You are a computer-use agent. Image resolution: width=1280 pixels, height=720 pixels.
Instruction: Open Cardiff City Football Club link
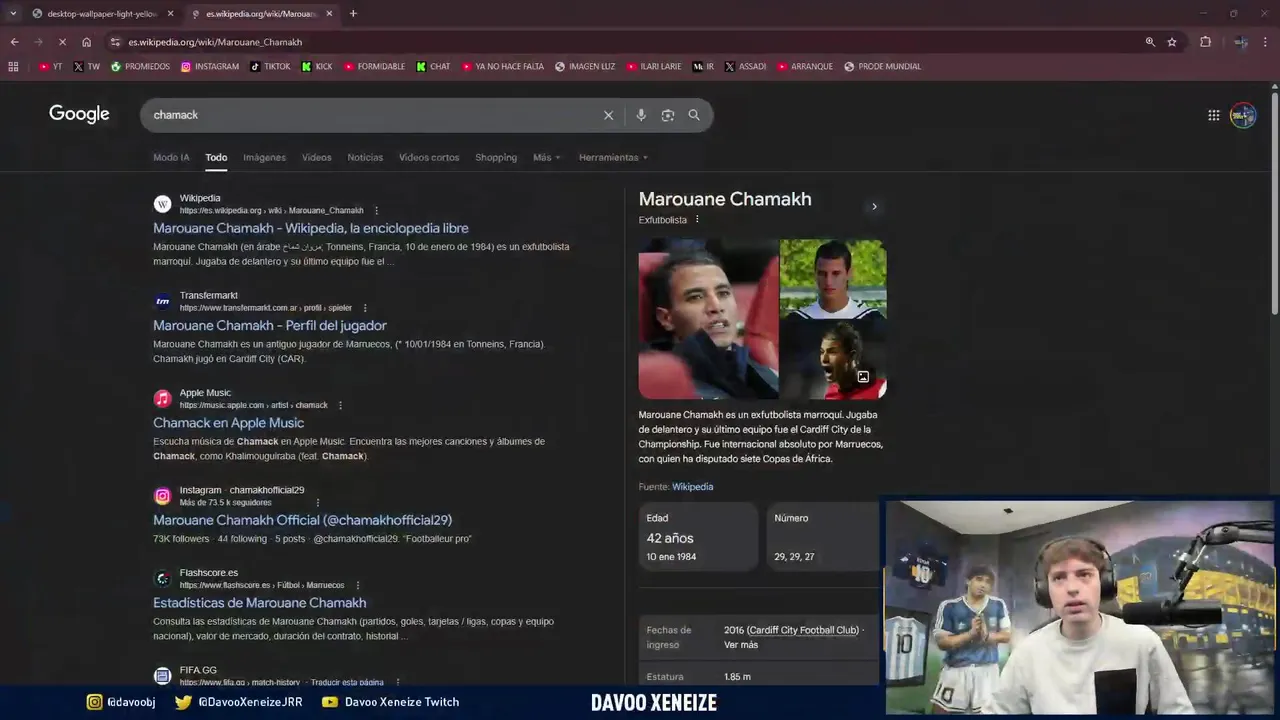[x=803, y=630]
